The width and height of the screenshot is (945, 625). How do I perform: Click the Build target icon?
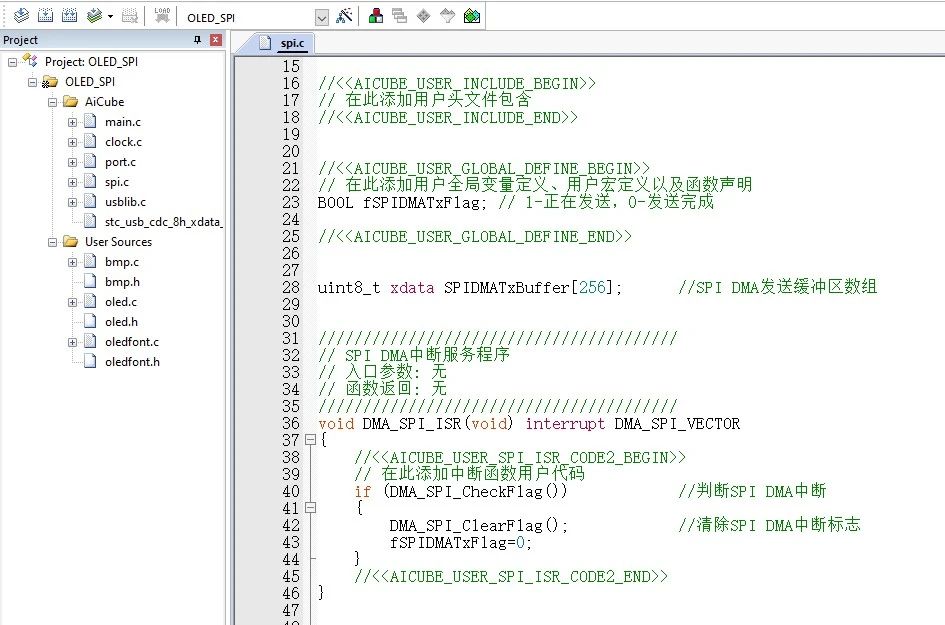pos(46,16)
